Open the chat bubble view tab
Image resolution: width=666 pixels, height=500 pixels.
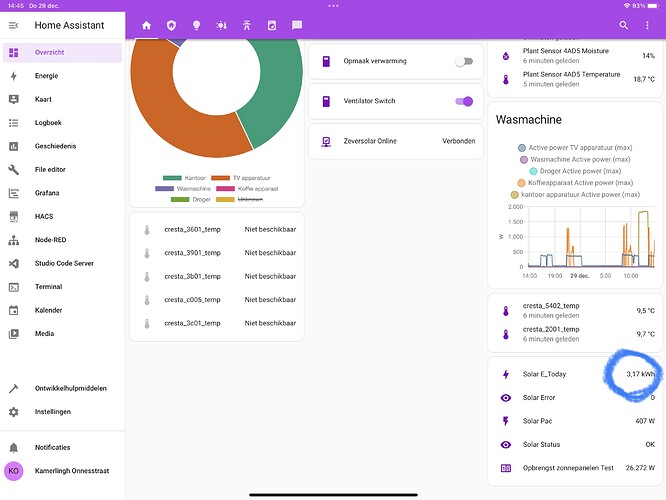pos(297,25)
